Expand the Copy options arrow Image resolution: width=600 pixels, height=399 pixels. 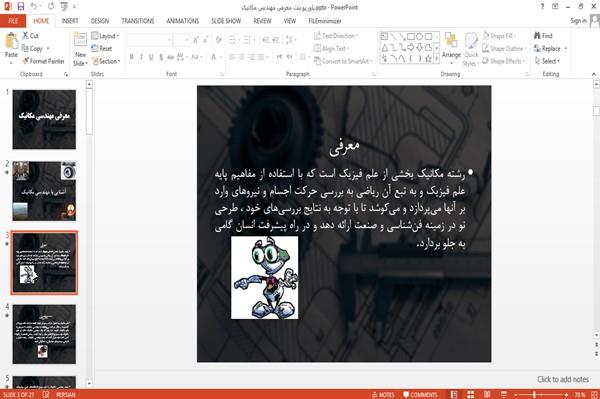(x=48, y=49)
